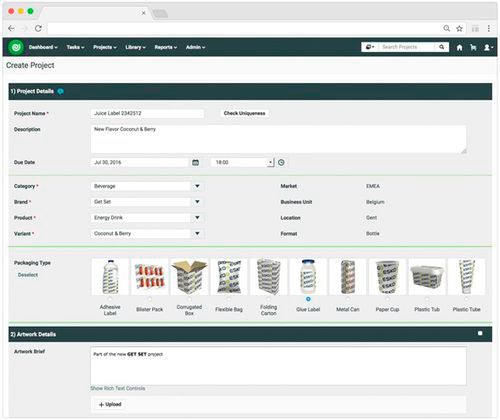Select the Flexible Bag radio button

coord(229,299)
